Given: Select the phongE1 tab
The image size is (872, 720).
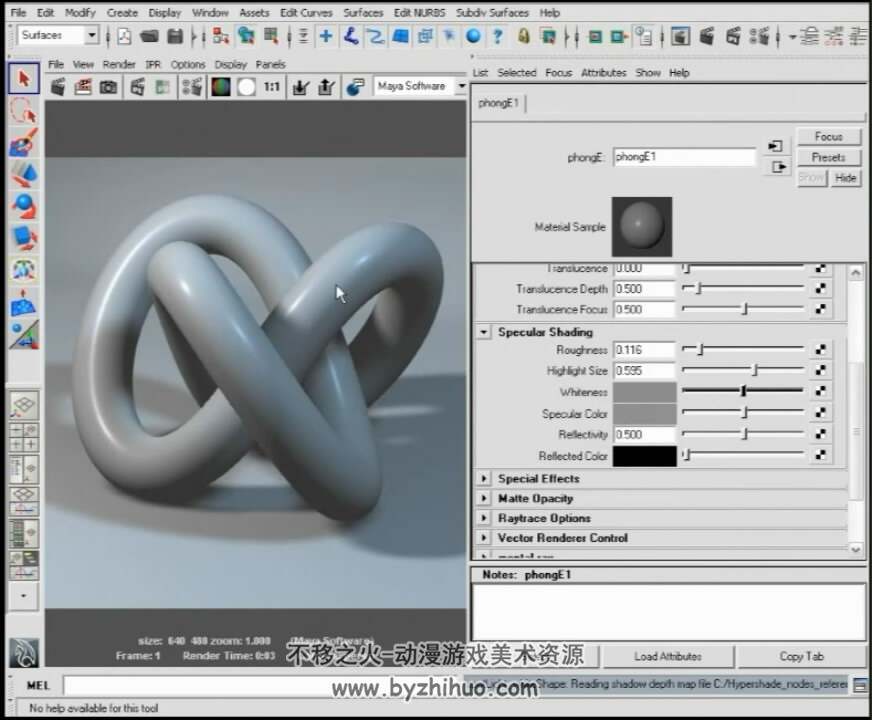Looking at the screenshot, I should [499, 103].
